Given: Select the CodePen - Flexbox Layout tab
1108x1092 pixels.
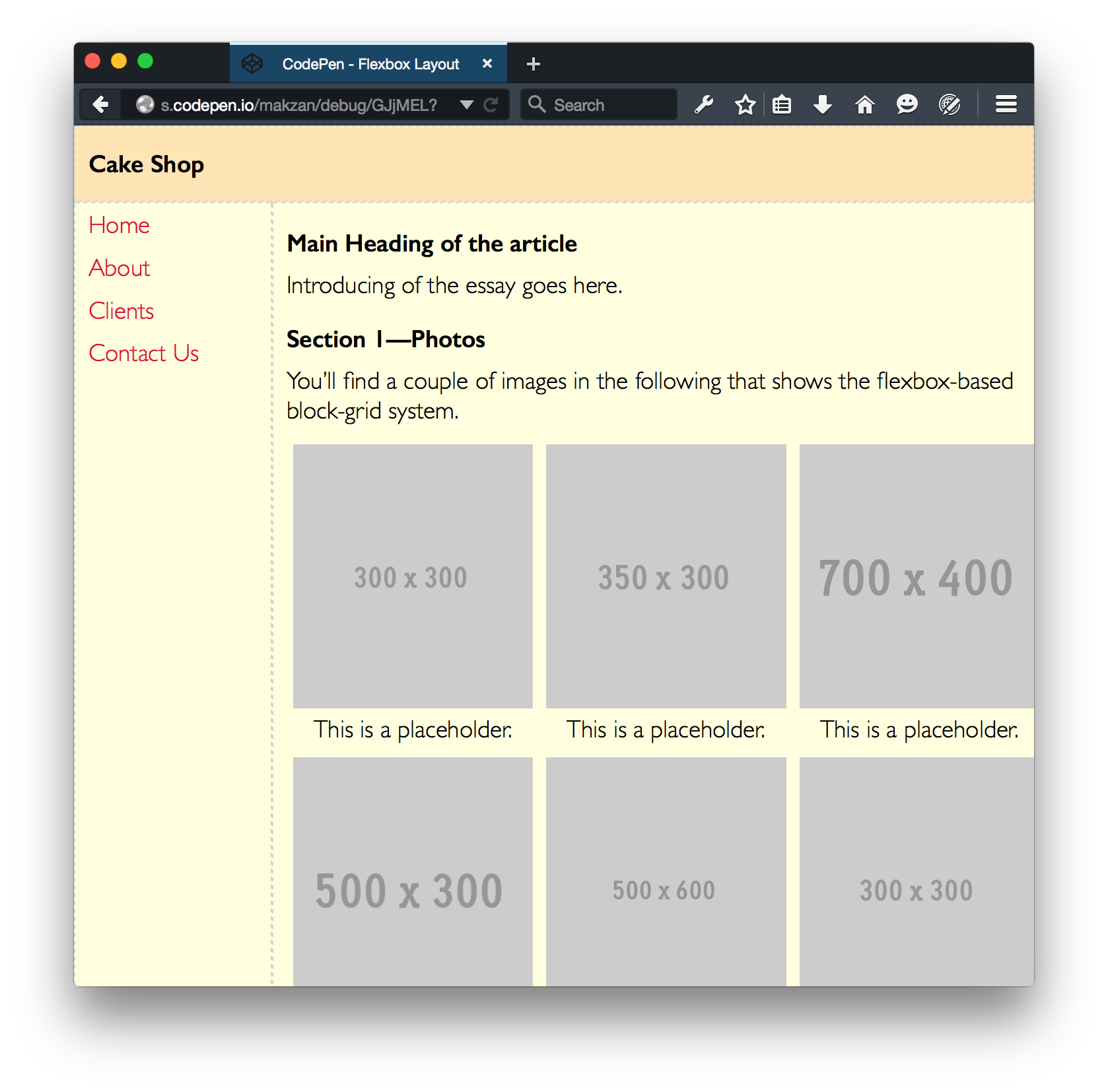Looking at the screenshot, I should click(x=370, y=64).
